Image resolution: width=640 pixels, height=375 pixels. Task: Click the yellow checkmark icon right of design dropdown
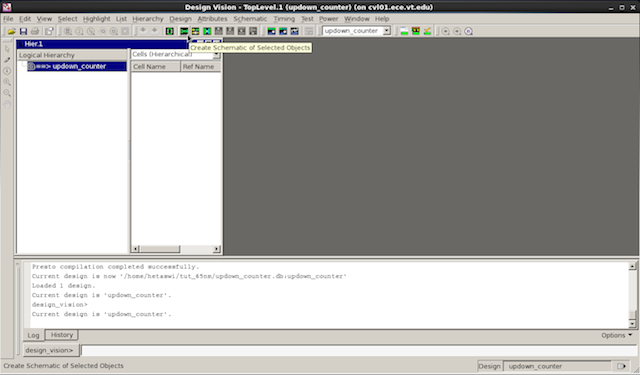coord(427,31)
